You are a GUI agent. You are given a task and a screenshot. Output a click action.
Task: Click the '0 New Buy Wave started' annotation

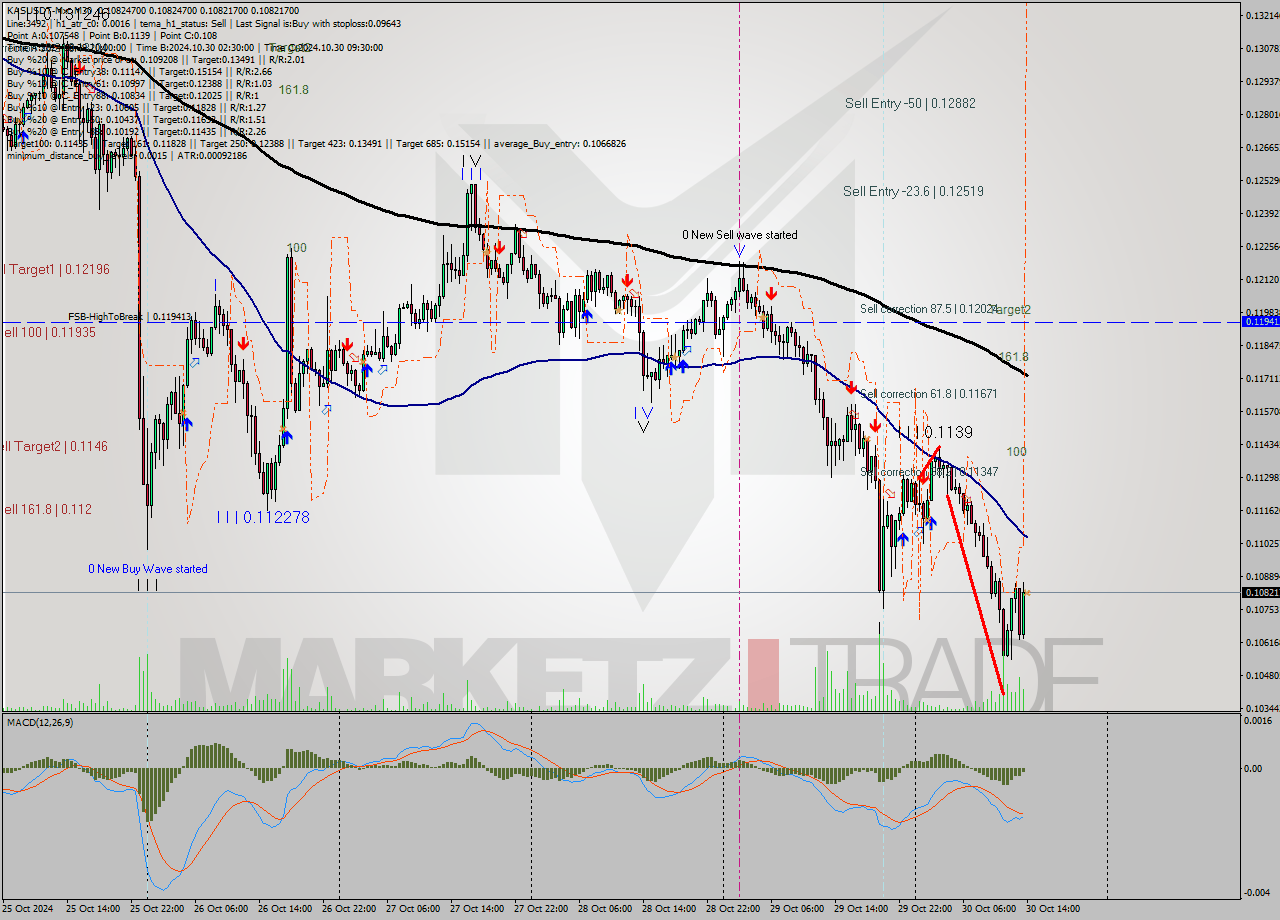click(x=148, y=569)
